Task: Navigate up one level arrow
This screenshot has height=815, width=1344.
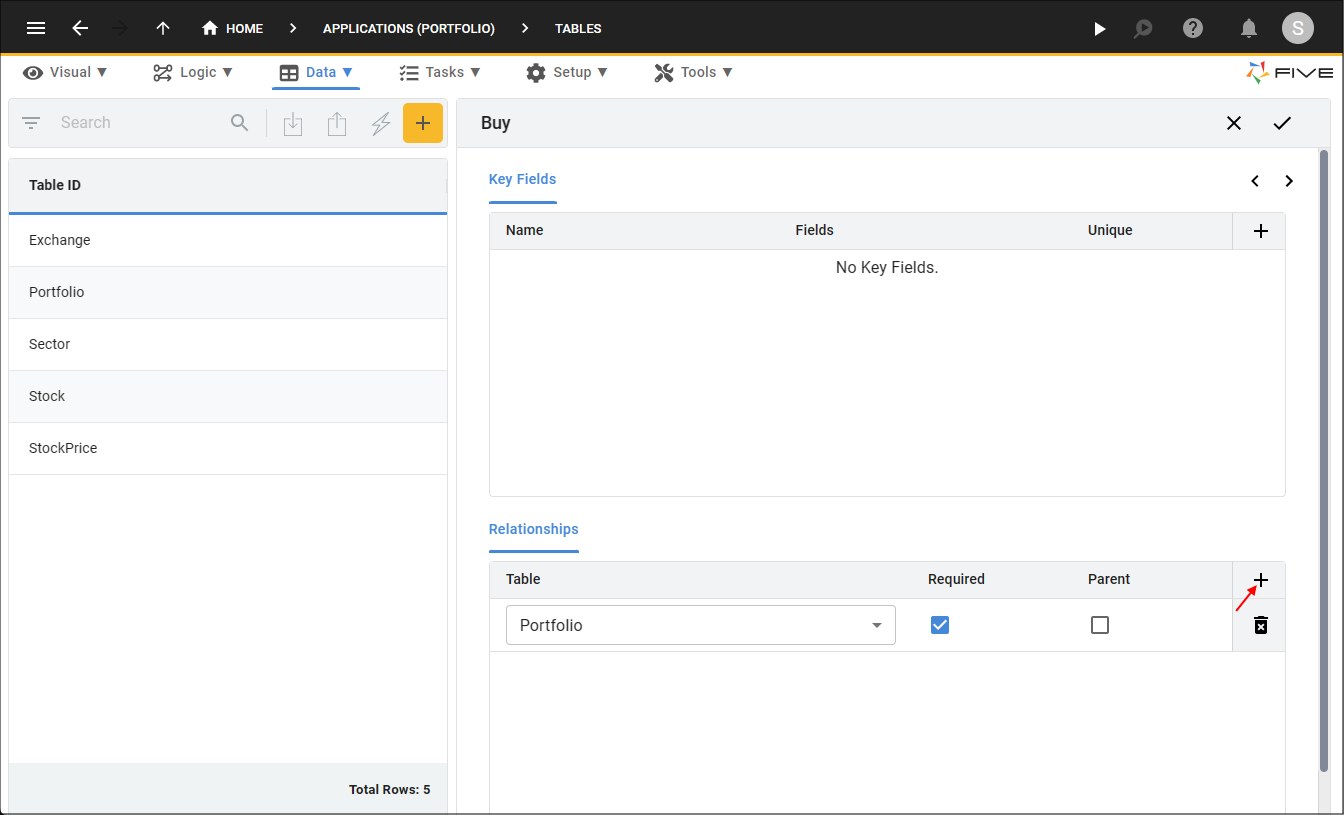Action: pyautogui.click(x=163, y=28)
